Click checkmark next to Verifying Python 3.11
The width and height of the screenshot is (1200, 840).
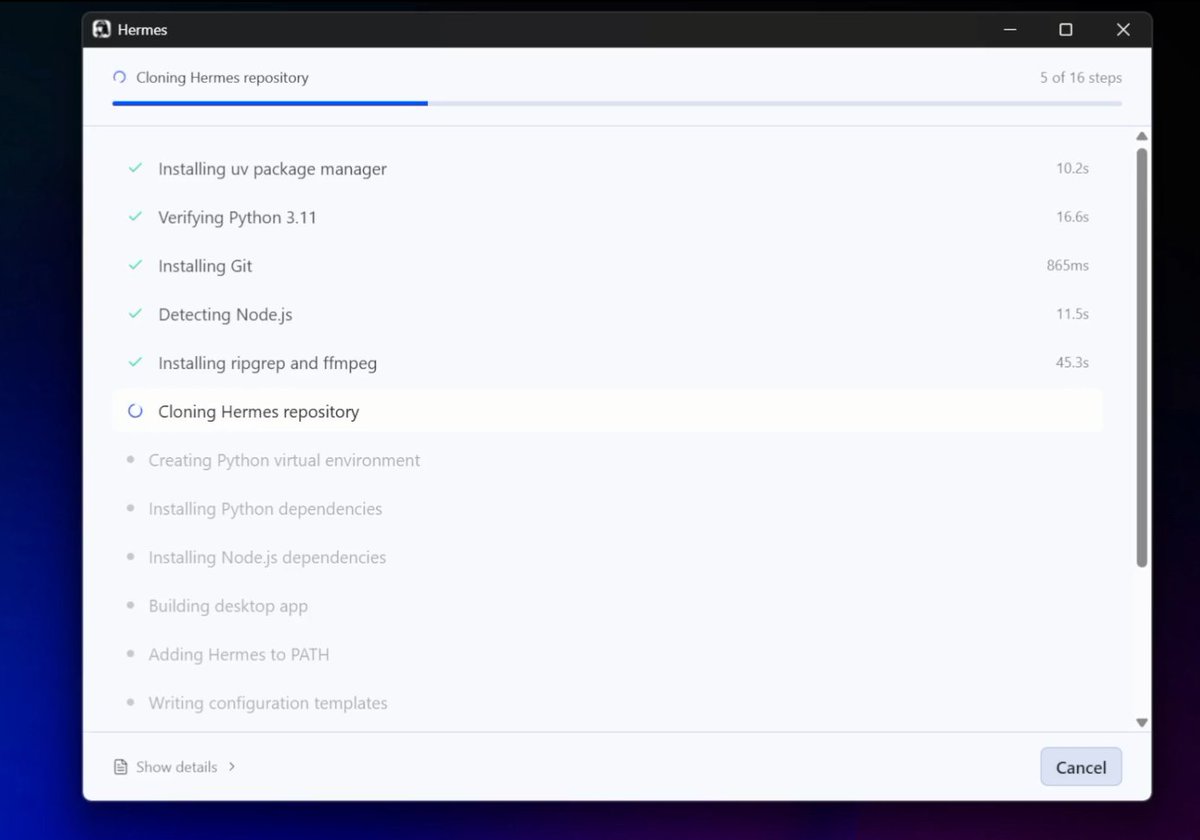(x=135, y=217)
